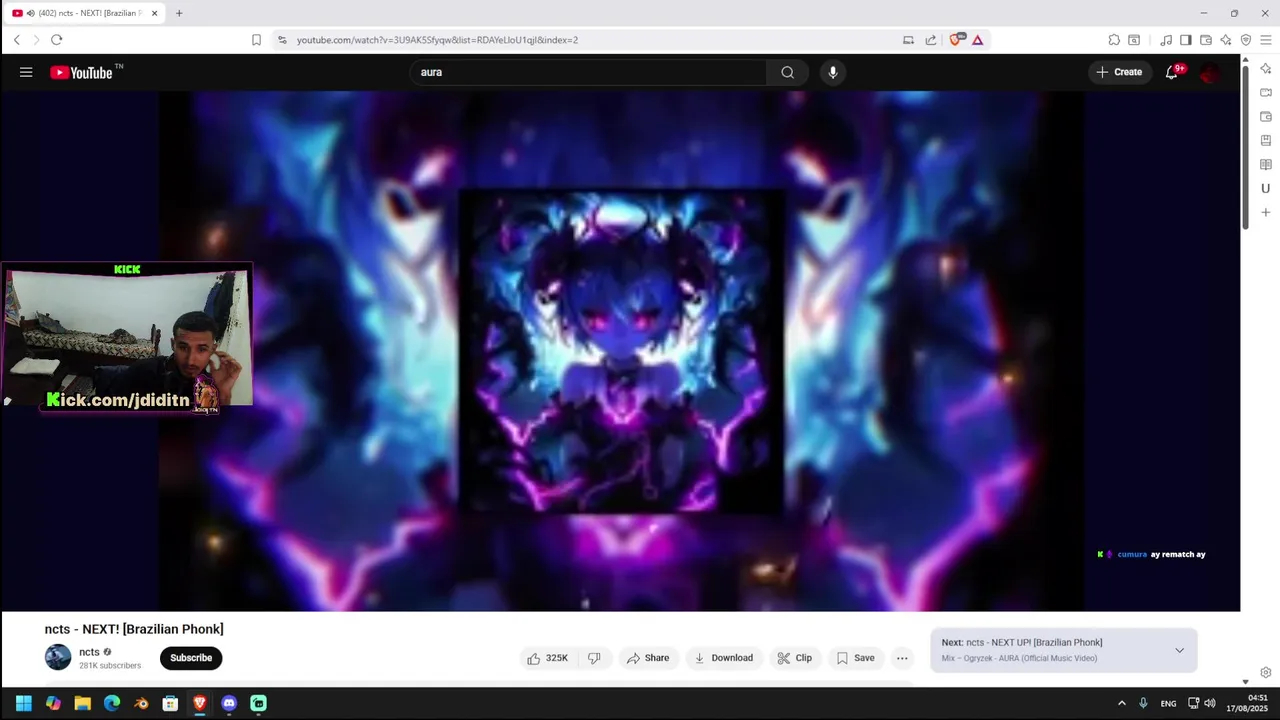
Task: Open Microsoft Edge from taskbar
Action: point(112,703)
